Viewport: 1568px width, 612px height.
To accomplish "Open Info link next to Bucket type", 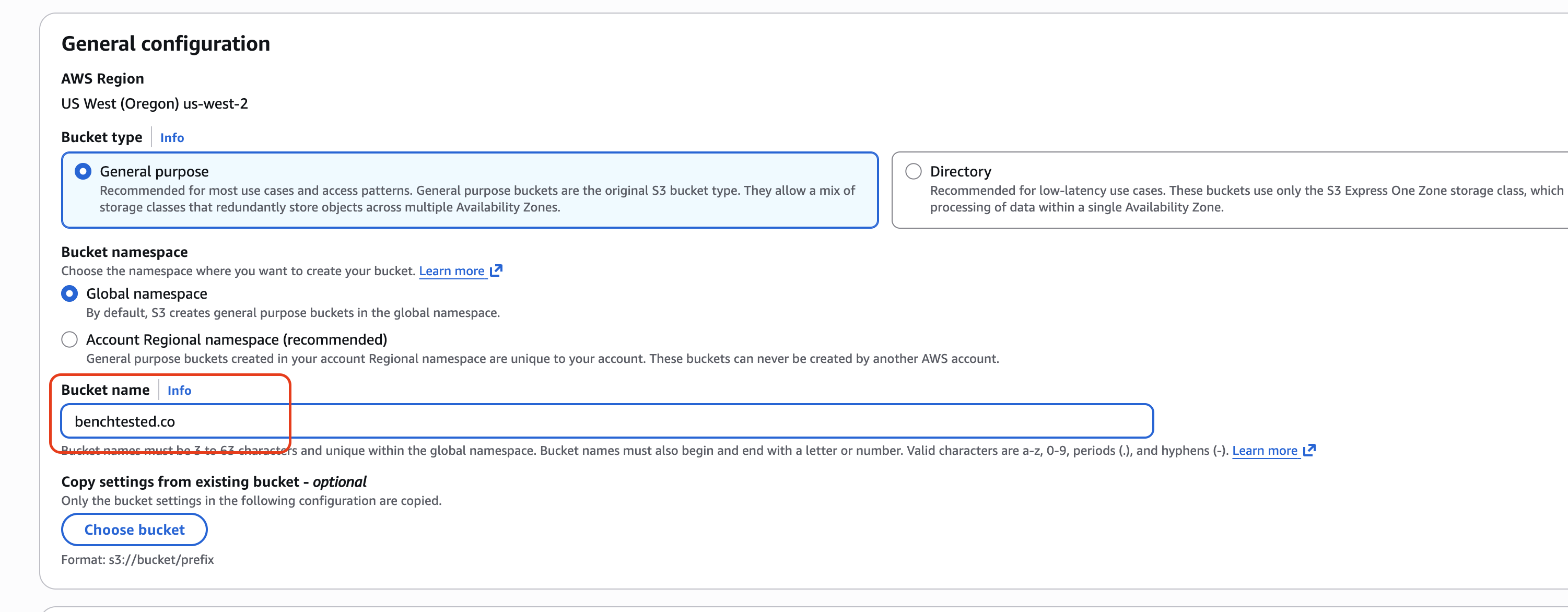I will (172, 137).
